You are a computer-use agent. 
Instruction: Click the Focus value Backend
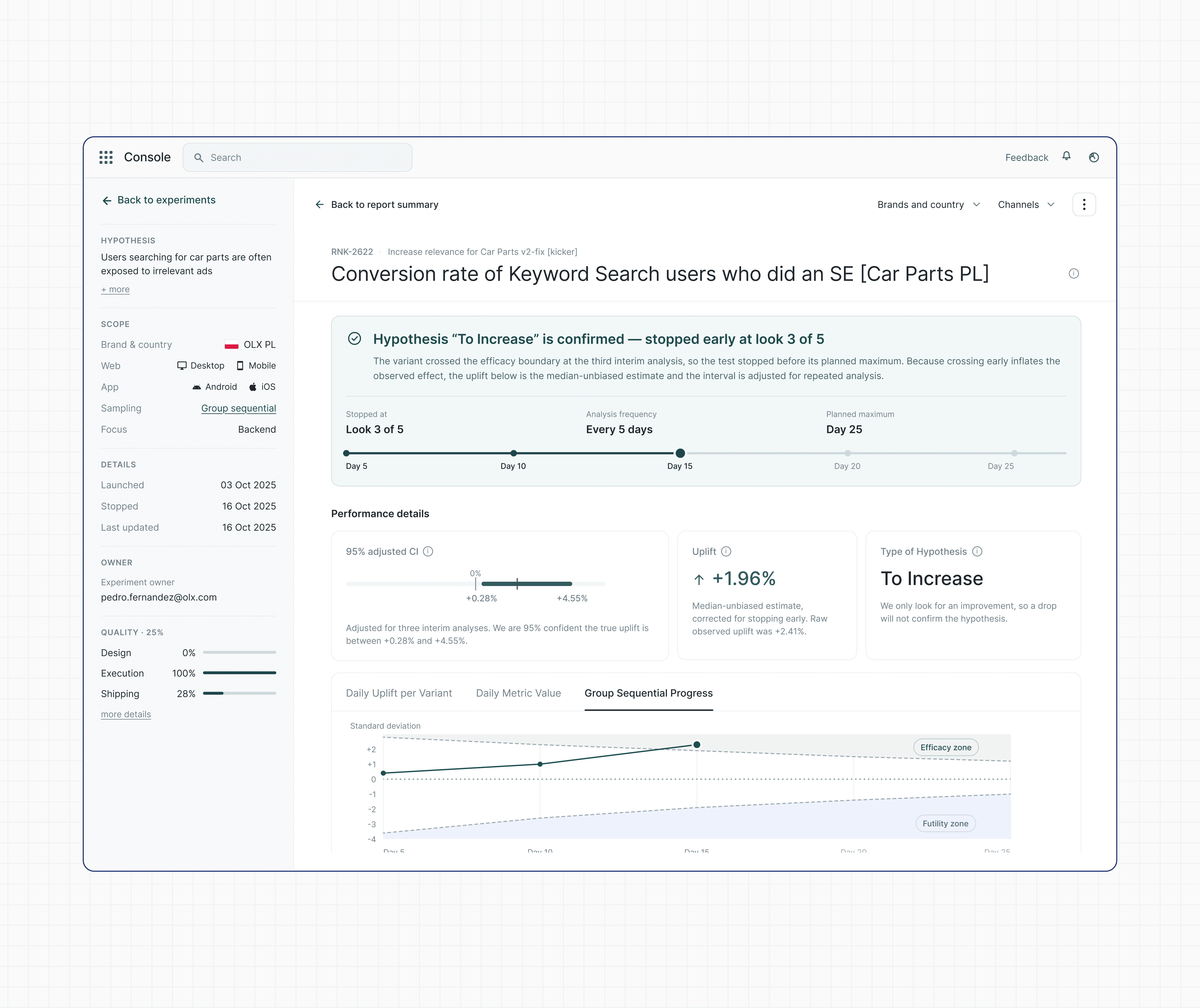tap(257, 430)
